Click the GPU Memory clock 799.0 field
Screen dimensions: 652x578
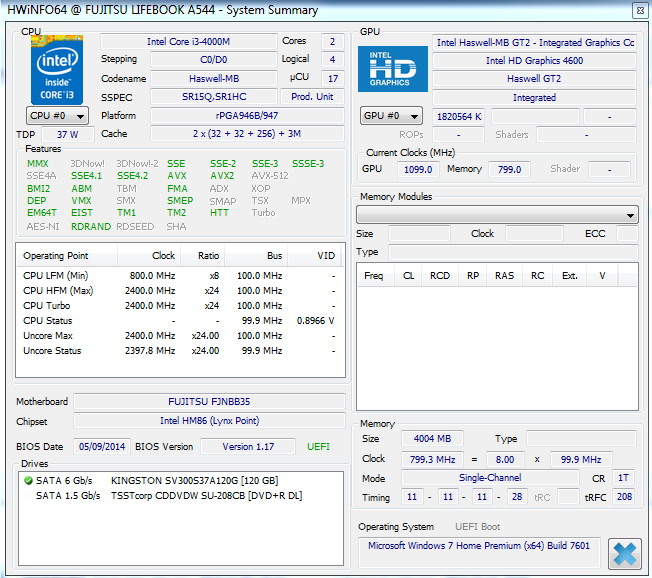(509, 170)
